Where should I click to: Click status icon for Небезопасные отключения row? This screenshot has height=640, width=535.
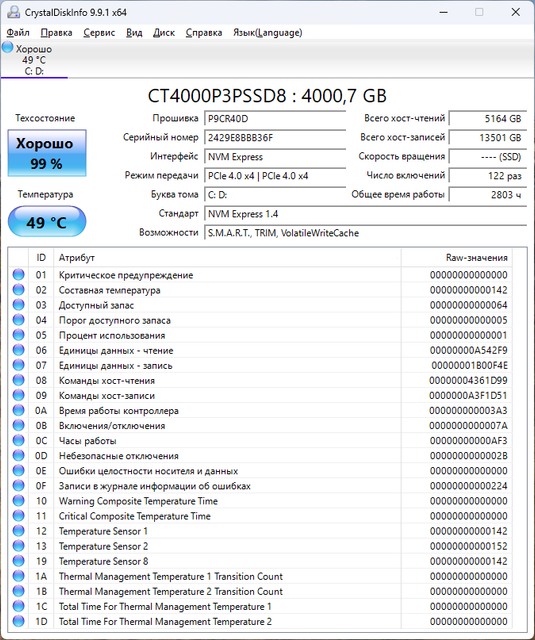(18, 456)
